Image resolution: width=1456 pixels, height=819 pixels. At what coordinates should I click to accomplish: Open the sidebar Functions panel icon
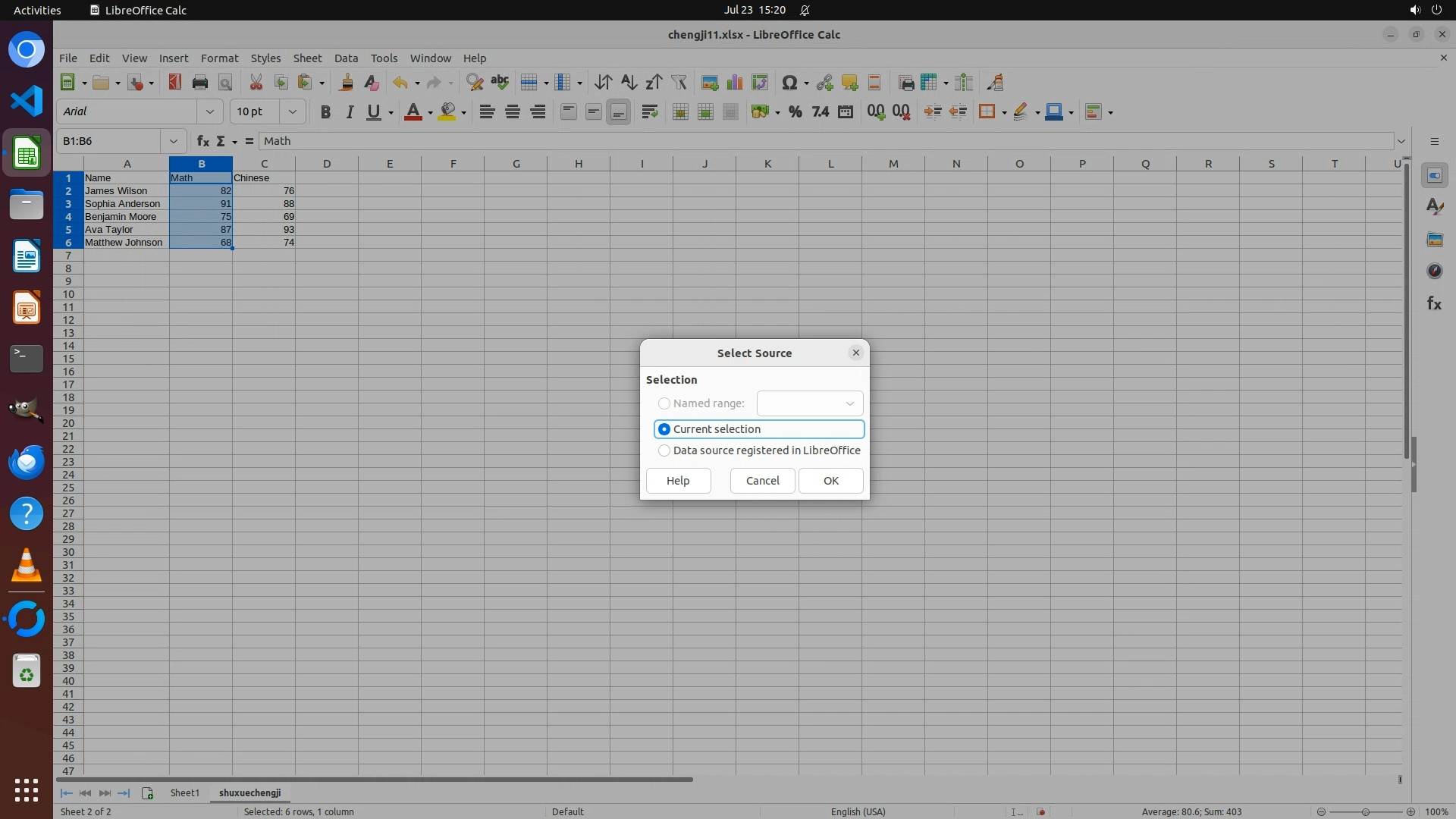pos(1434,303)
